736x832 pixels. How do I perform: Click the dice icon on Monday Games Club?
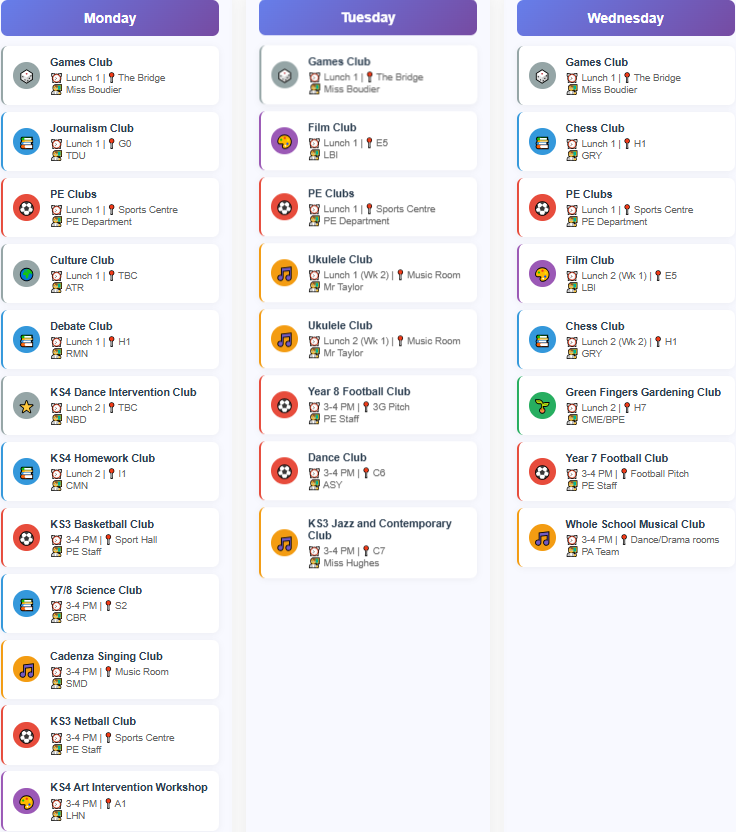pos(27,75)
